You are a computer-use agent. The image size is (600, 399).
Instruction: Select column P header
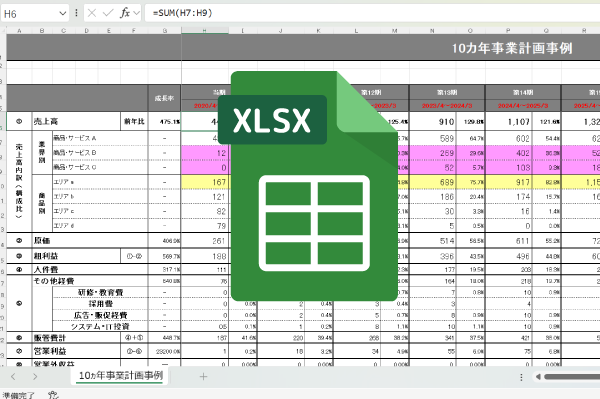click(x=508, y=31)
